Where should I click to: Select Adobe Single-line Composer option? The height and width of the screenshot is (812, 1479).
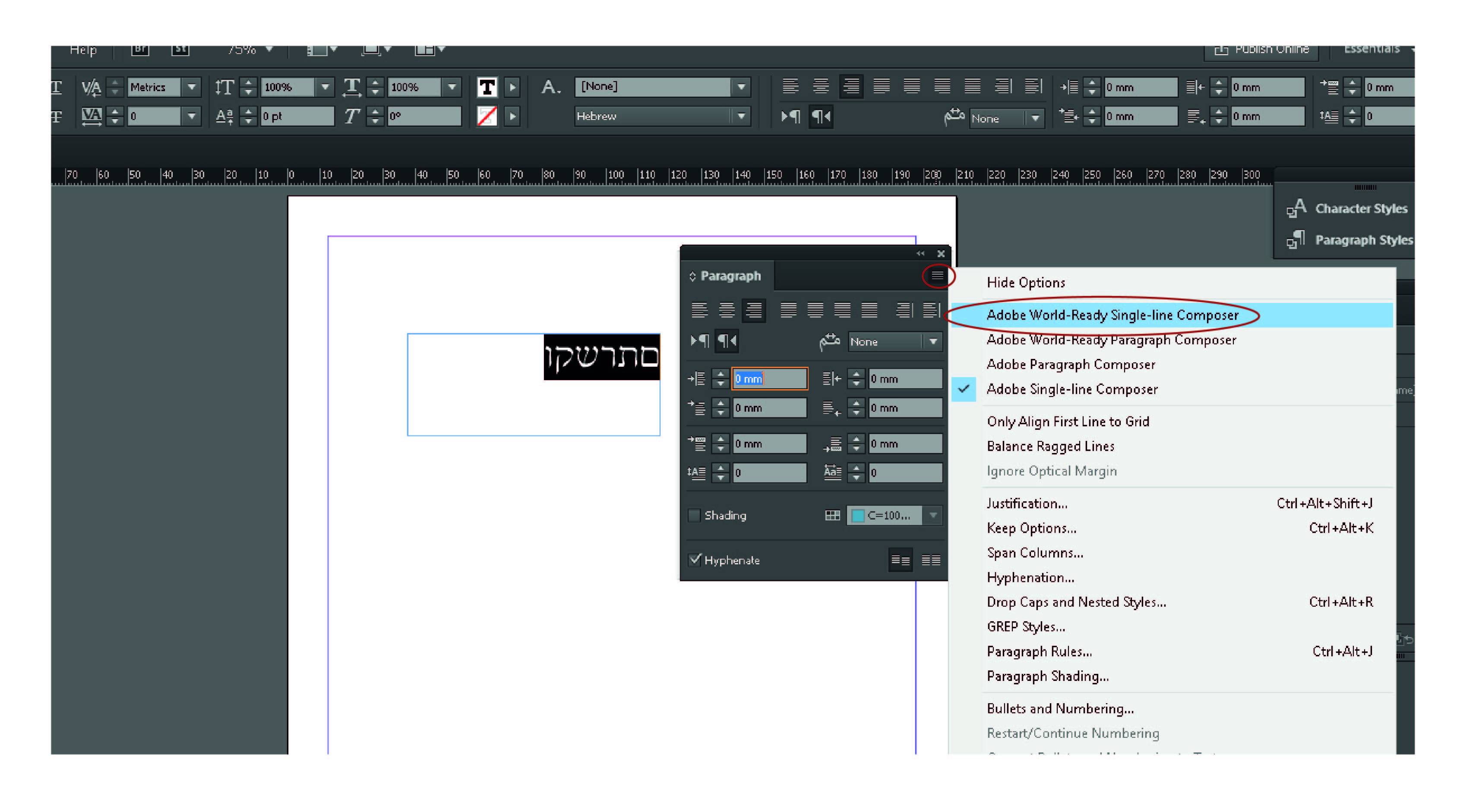coord(1072,389)
